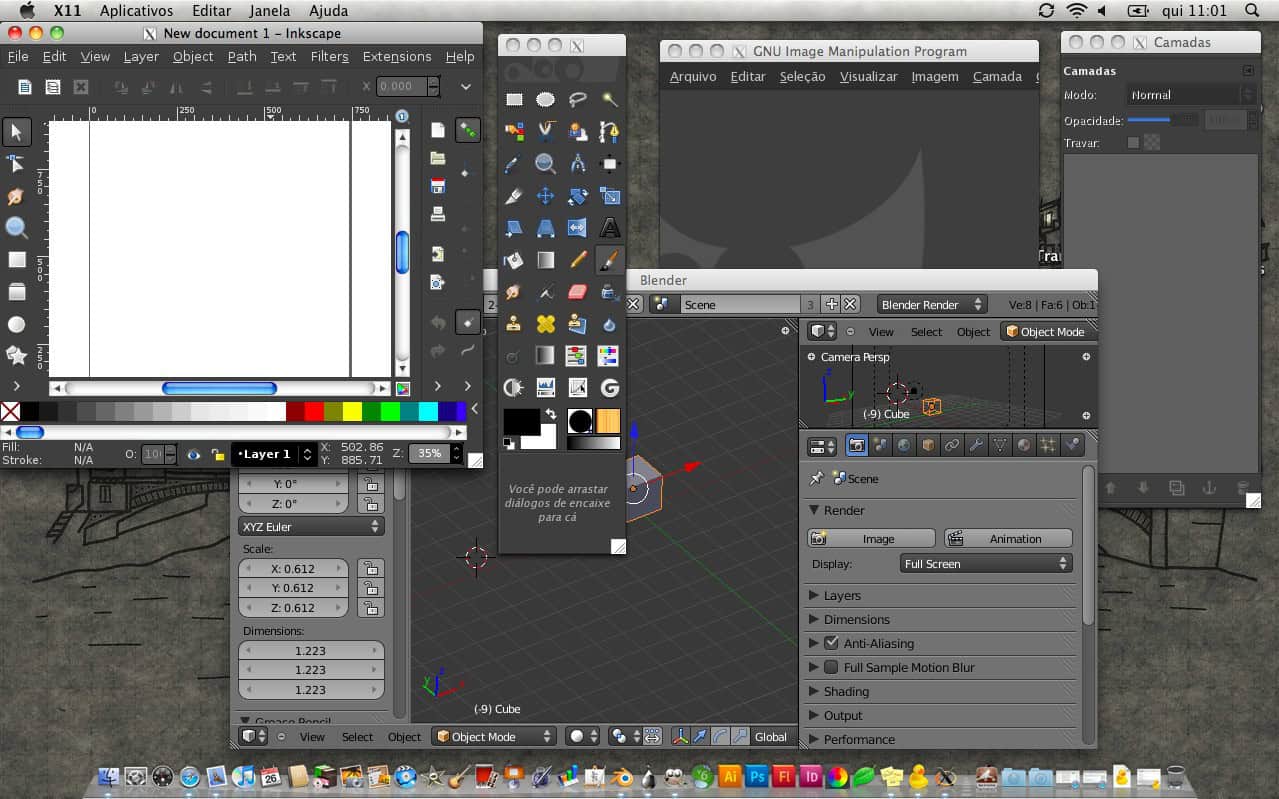This screenshot has height=799, width=1279.
Task: Open the XYZ Euler rotation mode dropdown
Action: click(311, 526)
